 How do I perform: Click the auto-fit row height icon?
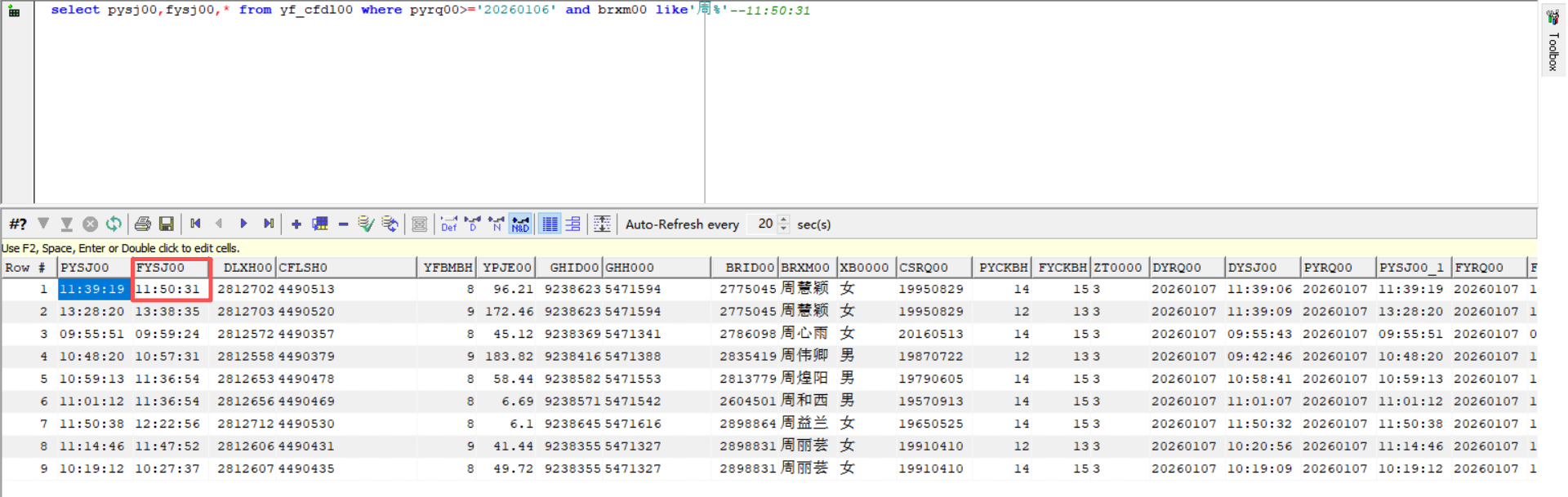point(602,224)
